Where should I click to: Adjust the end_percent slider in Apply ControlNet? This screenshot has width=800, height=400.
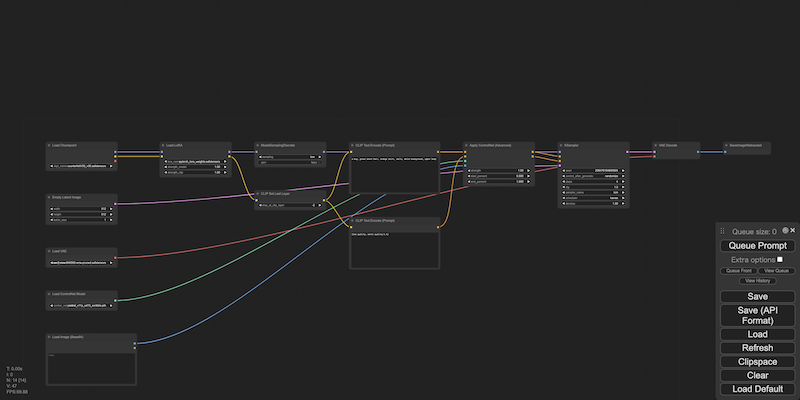pos(498,182)
